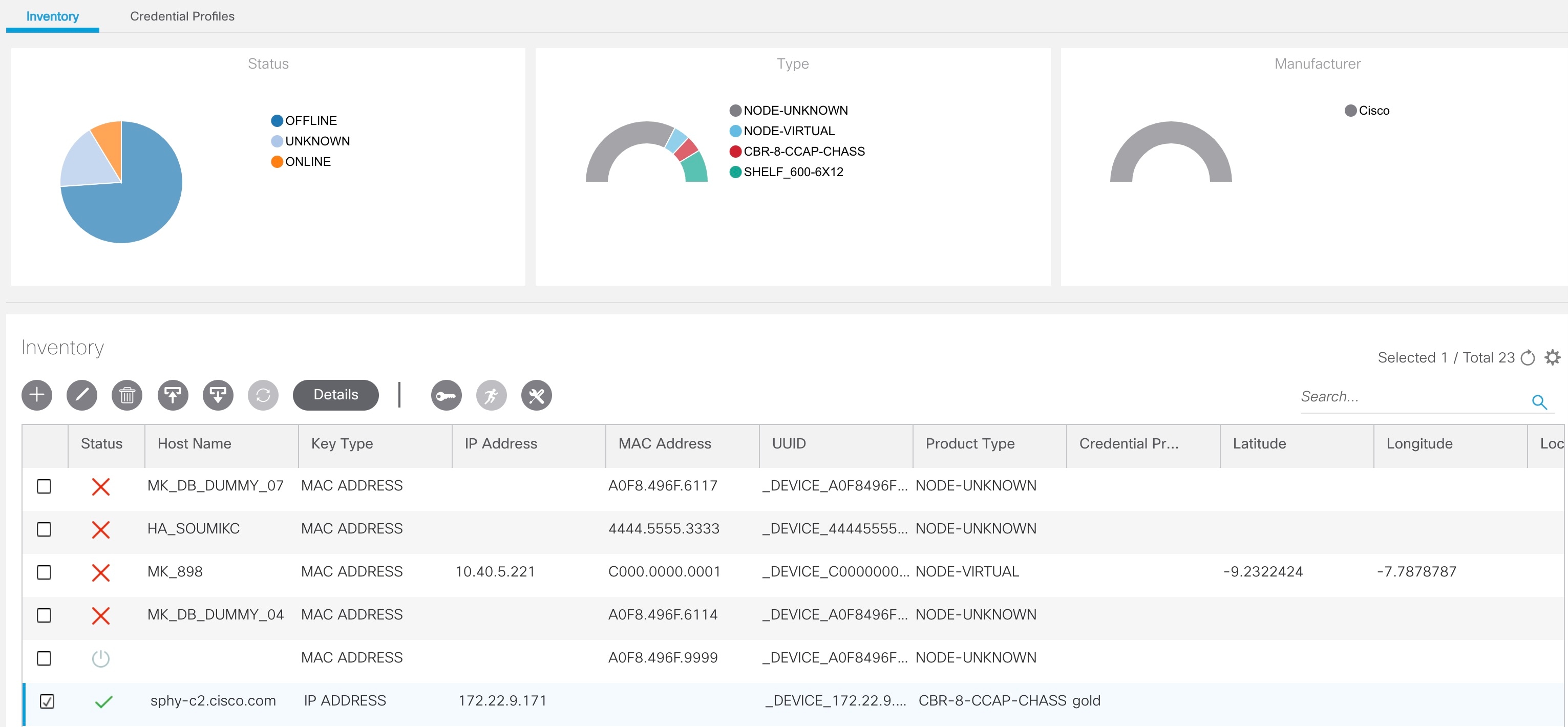Switch to the Credential Profiles tab
The image size is (1568, 727).
181,16
